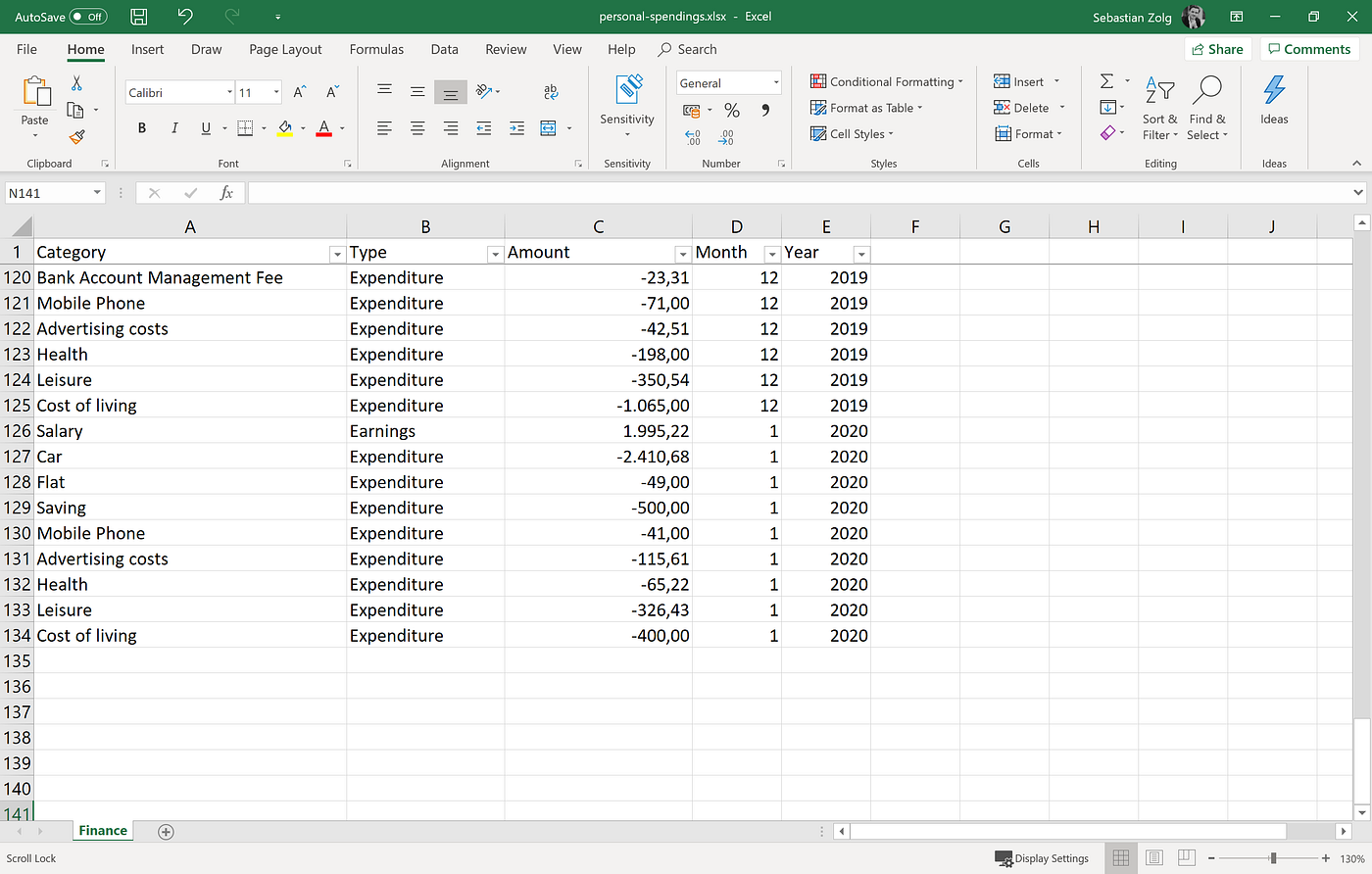
Task: Click the Format Painter brush icon
Action: (76, 136)
